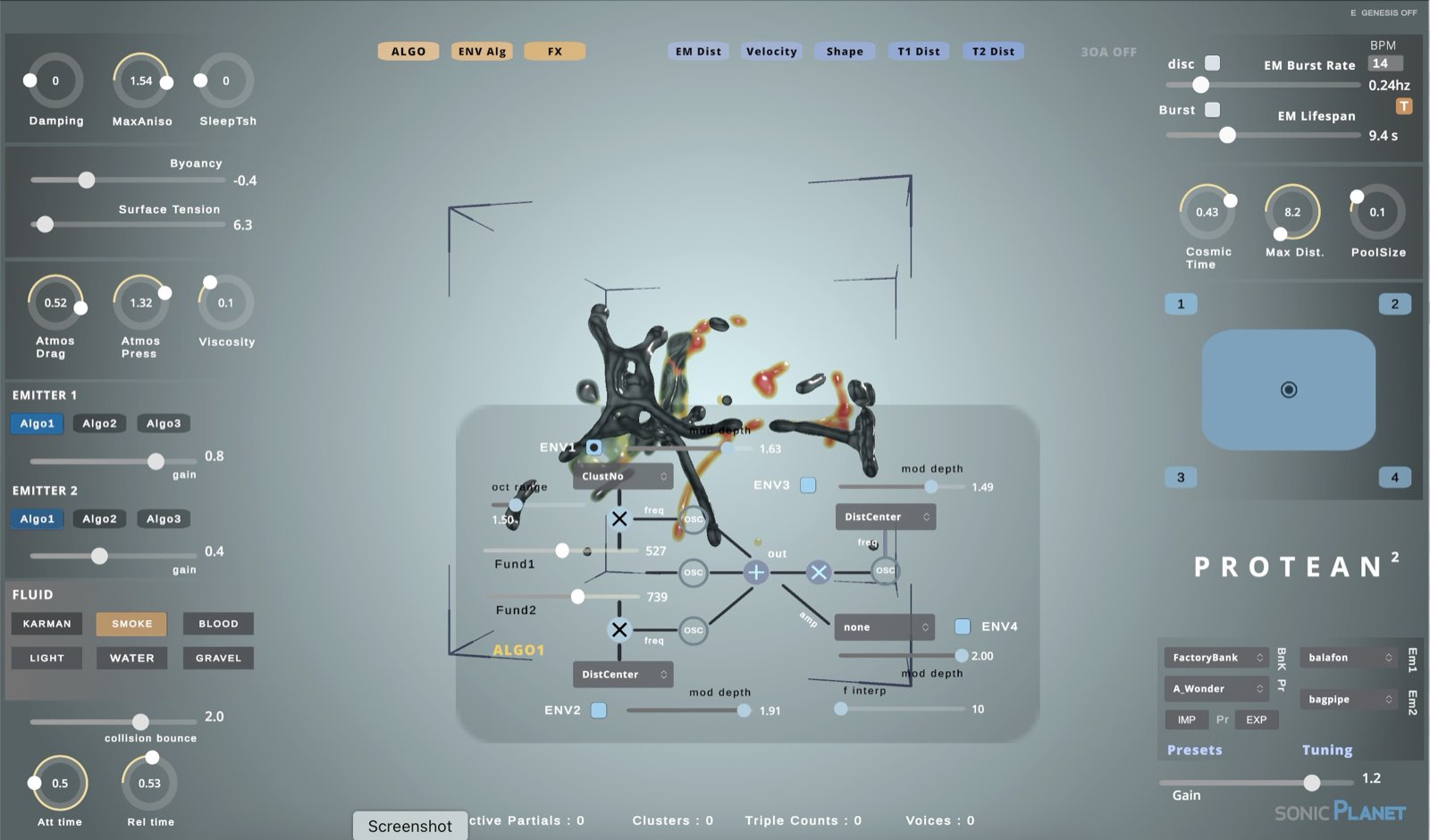Click the MaxAniso knob

(x=141, y=81)
